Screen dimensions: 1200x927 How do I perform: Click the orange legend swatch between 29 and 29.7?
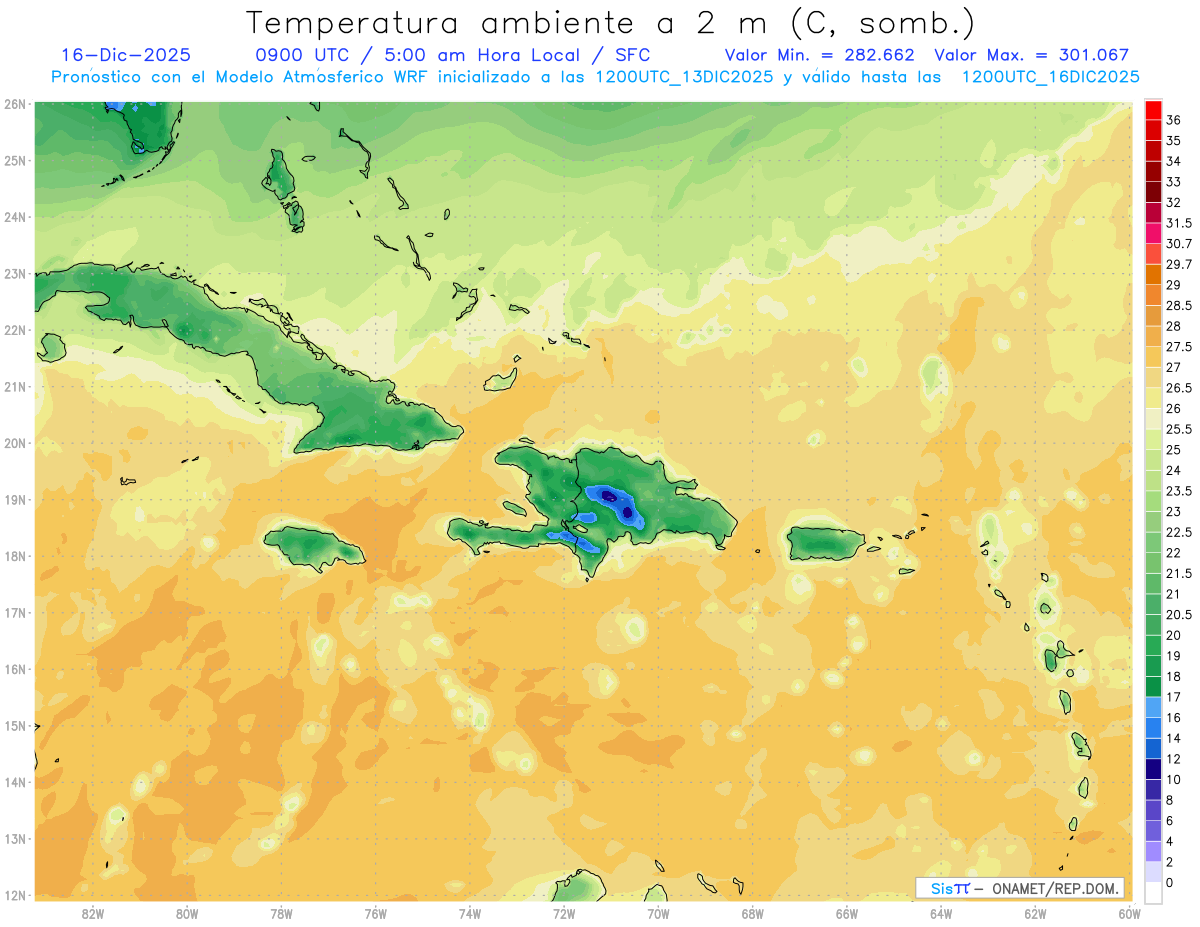(1153, 274)
